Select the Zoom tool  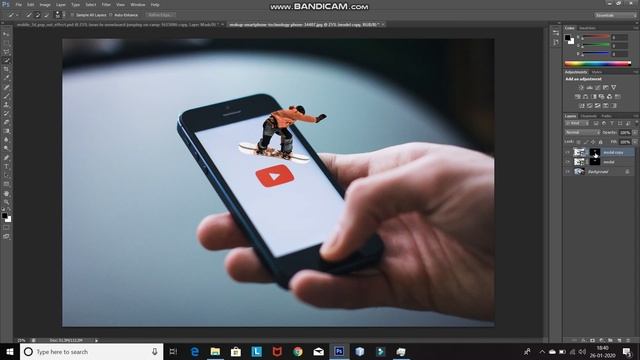(6, 202)
